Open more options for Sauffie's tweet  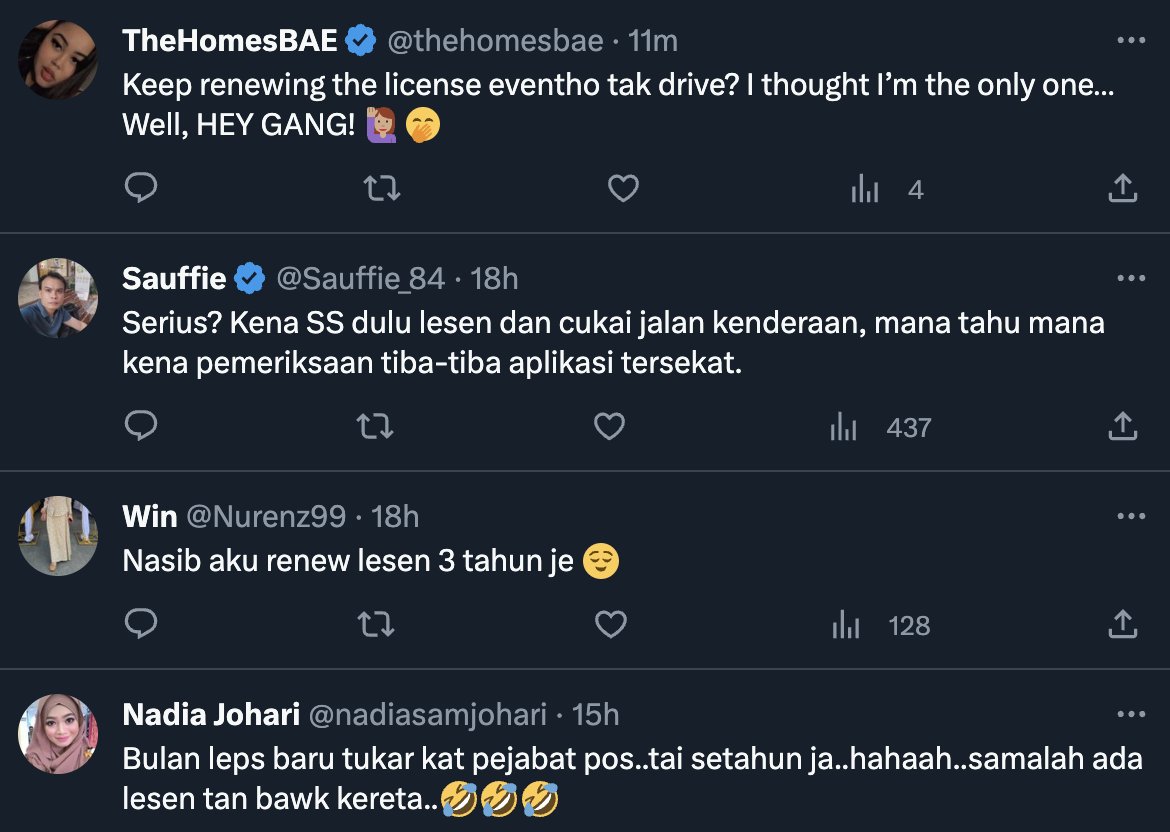point(1130,278)
